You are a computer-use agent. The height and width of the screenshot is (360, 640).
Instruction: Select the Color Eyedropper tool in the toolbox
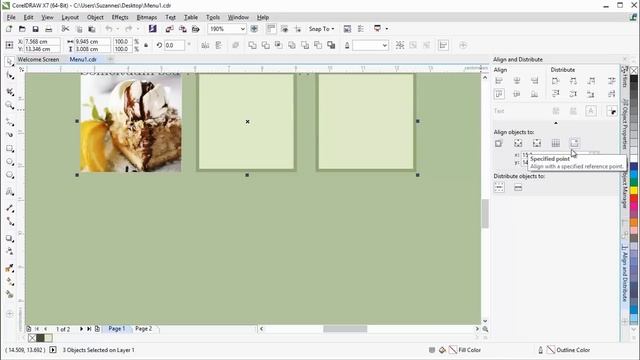coord(10,268)
